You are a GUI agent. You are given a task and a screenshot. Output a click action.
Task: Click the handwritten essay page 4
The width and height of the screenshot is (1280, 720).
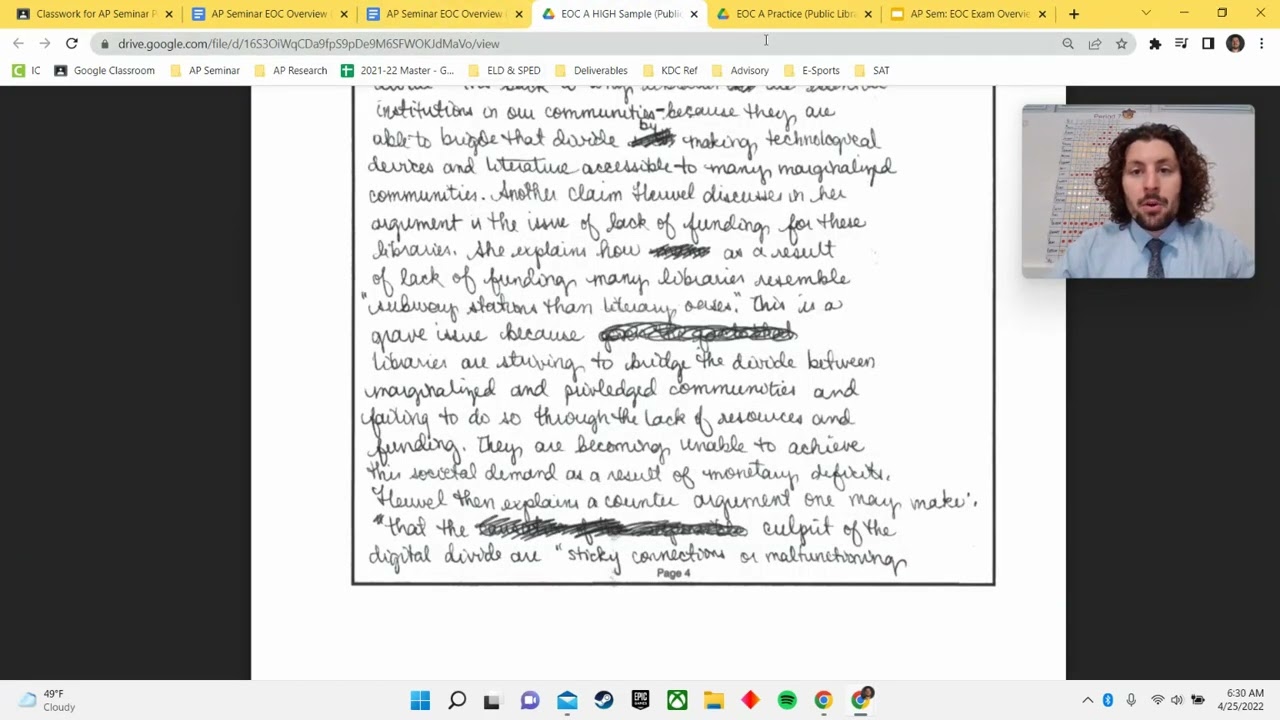click(x=673, y=335)
